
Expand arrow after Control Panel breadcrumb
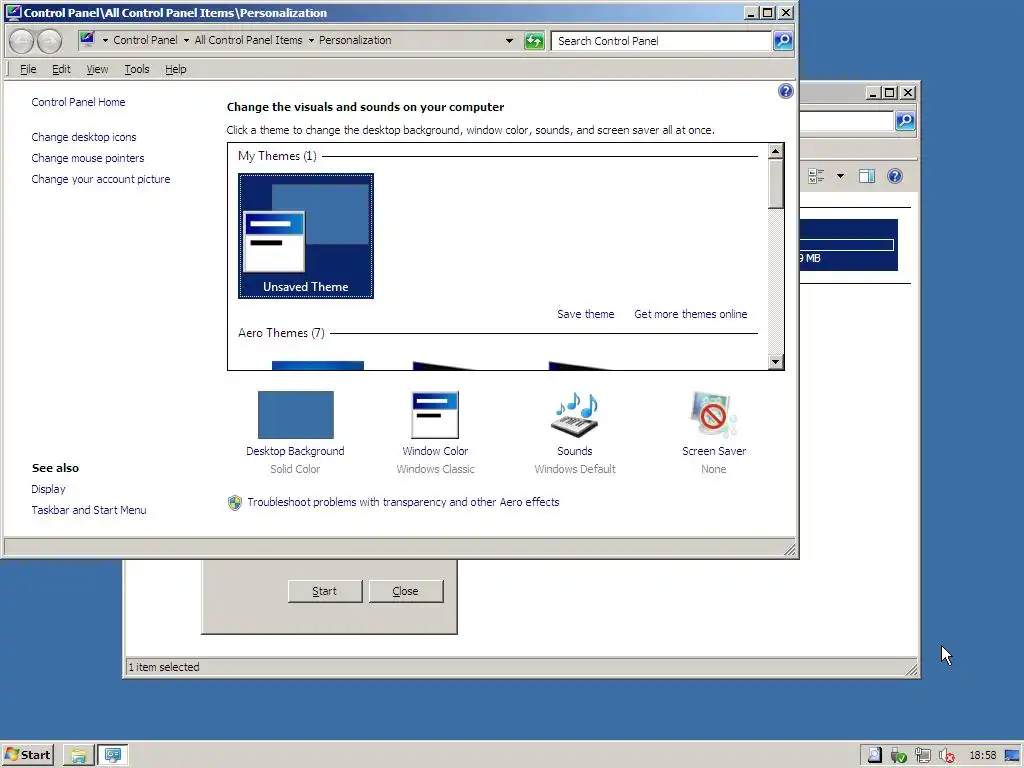point(186,40)
